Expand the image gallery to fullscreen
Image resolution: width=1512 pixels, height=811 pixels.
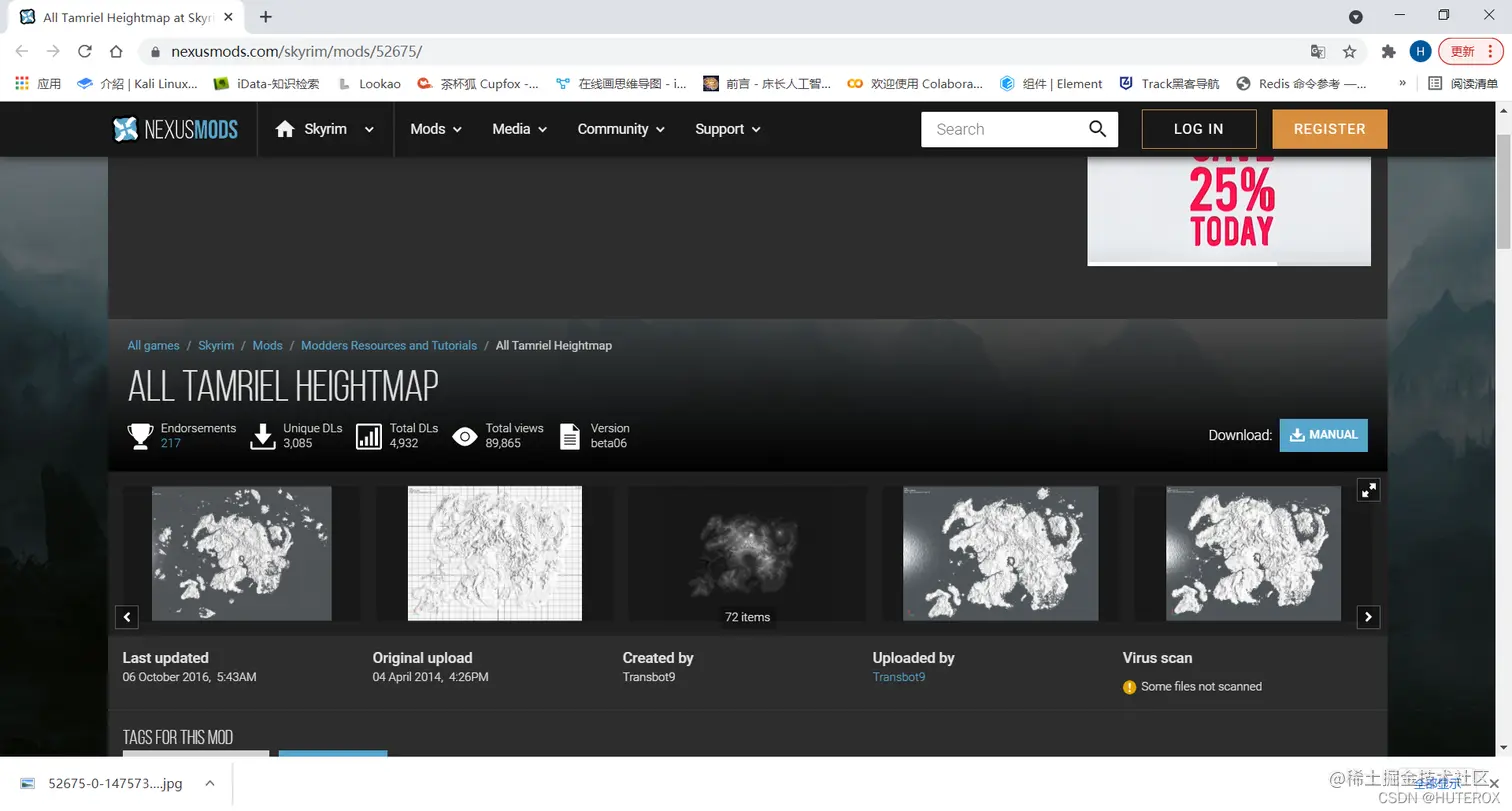1368,489
